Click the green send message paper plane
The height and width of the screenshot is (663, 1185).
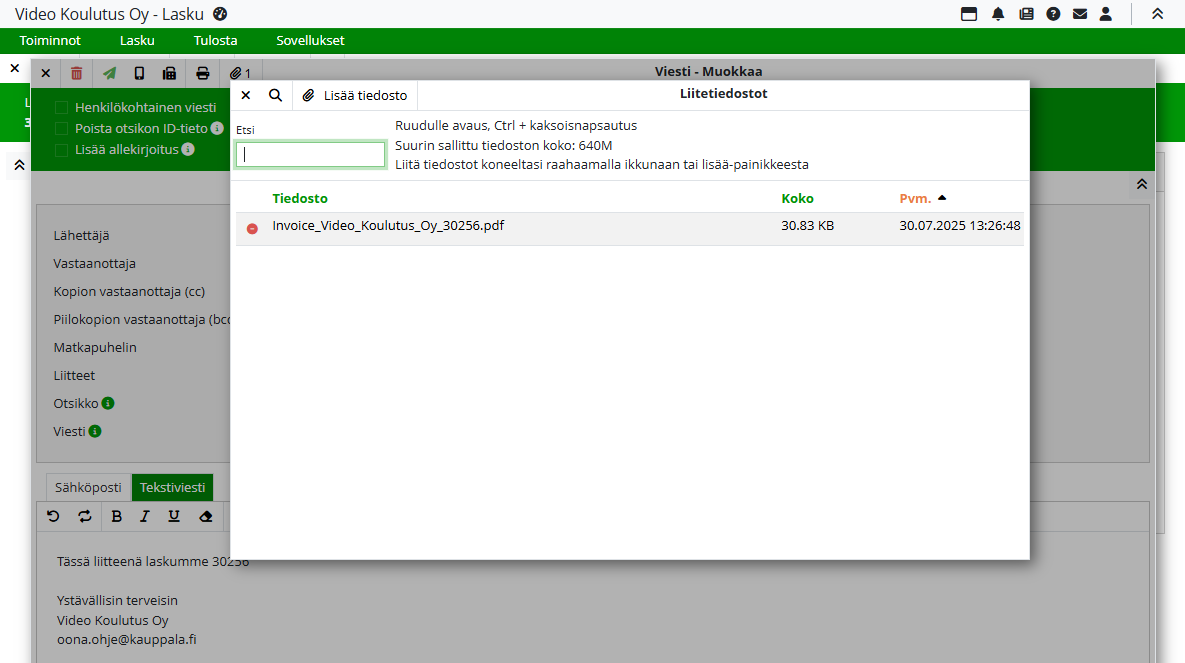click(x=109, y=73)
